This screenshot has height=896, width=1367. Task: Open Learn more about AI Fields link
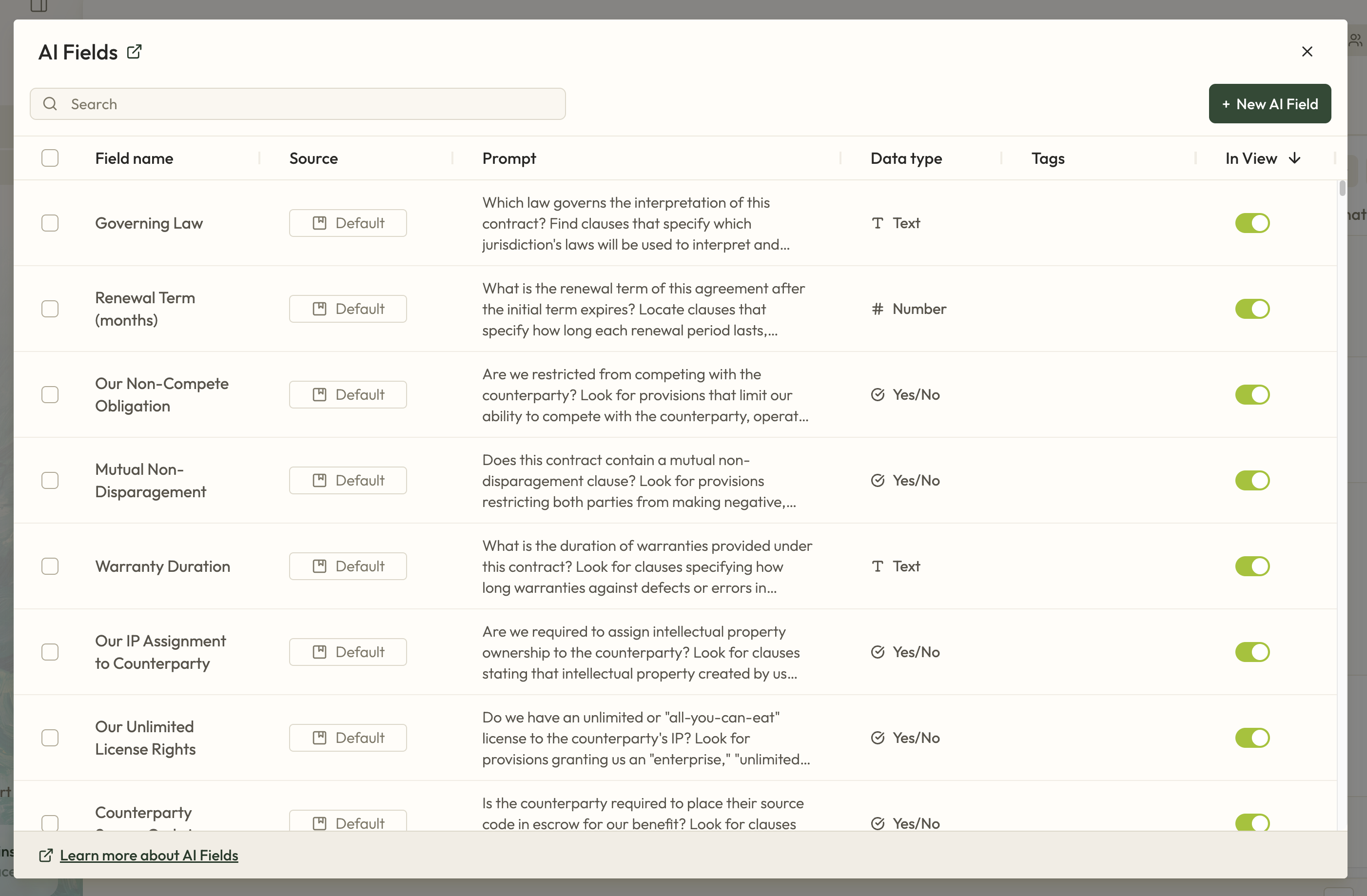tap(149, 855)
